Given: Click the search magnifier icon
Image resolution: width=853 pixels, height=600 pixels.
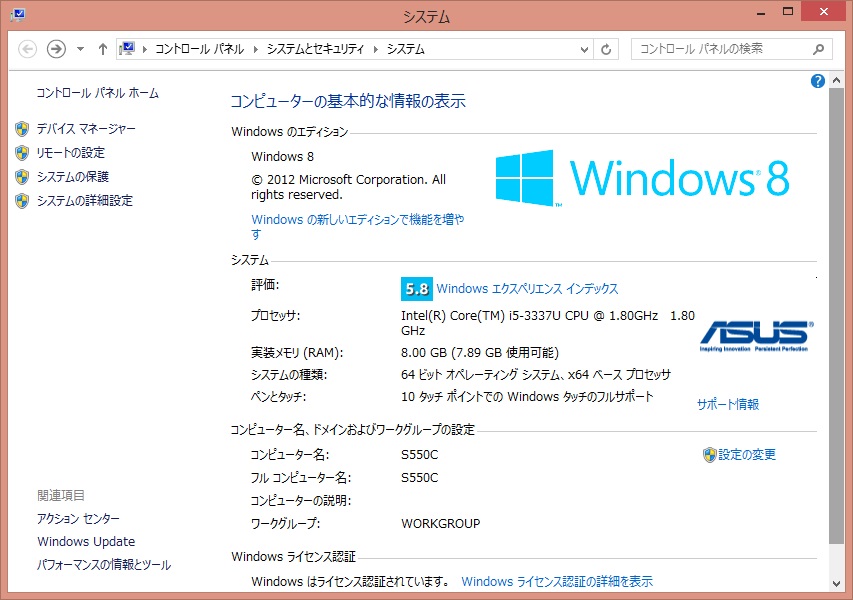Looking at the screenshot, I should tap(818, 50).
